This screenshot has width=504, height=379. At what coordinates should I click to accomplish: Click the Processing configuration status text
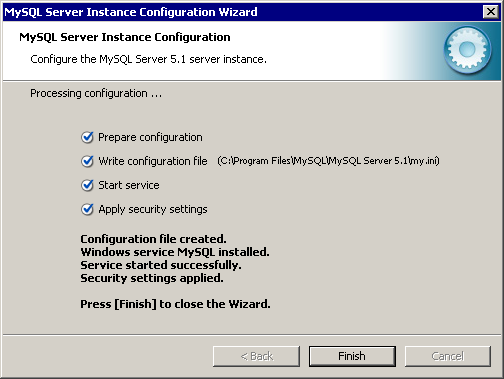point(96,93)
